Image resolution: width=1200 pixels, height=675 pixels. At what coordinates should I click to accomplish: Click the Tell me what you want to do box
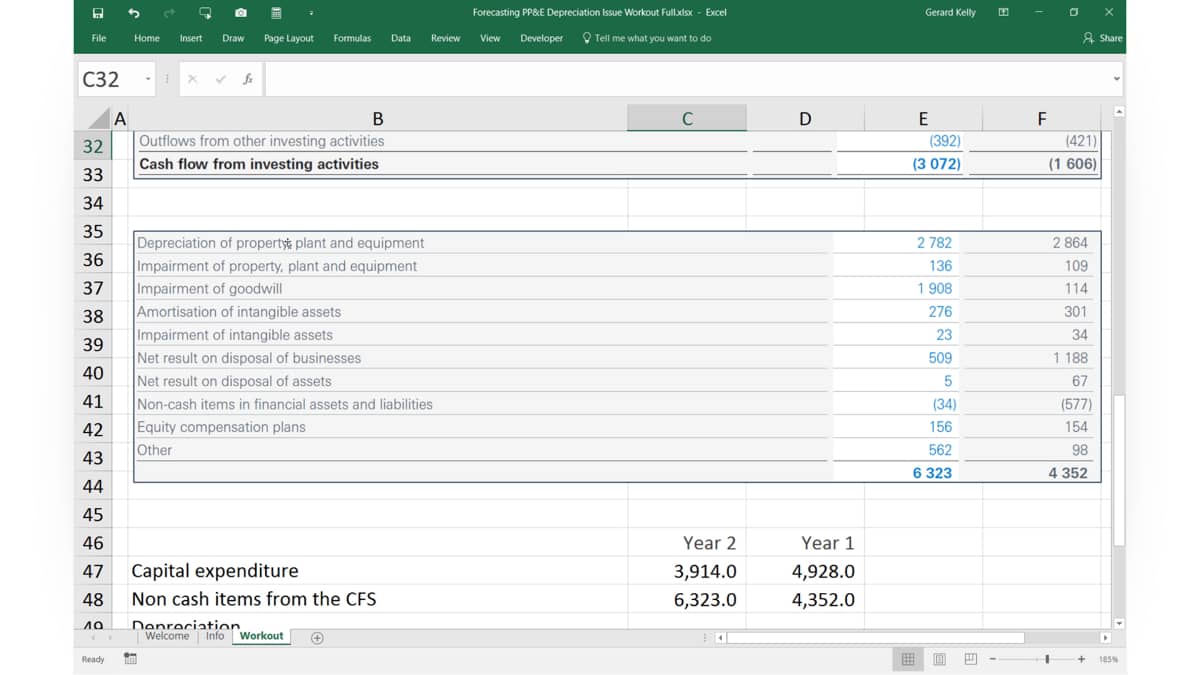648,38
